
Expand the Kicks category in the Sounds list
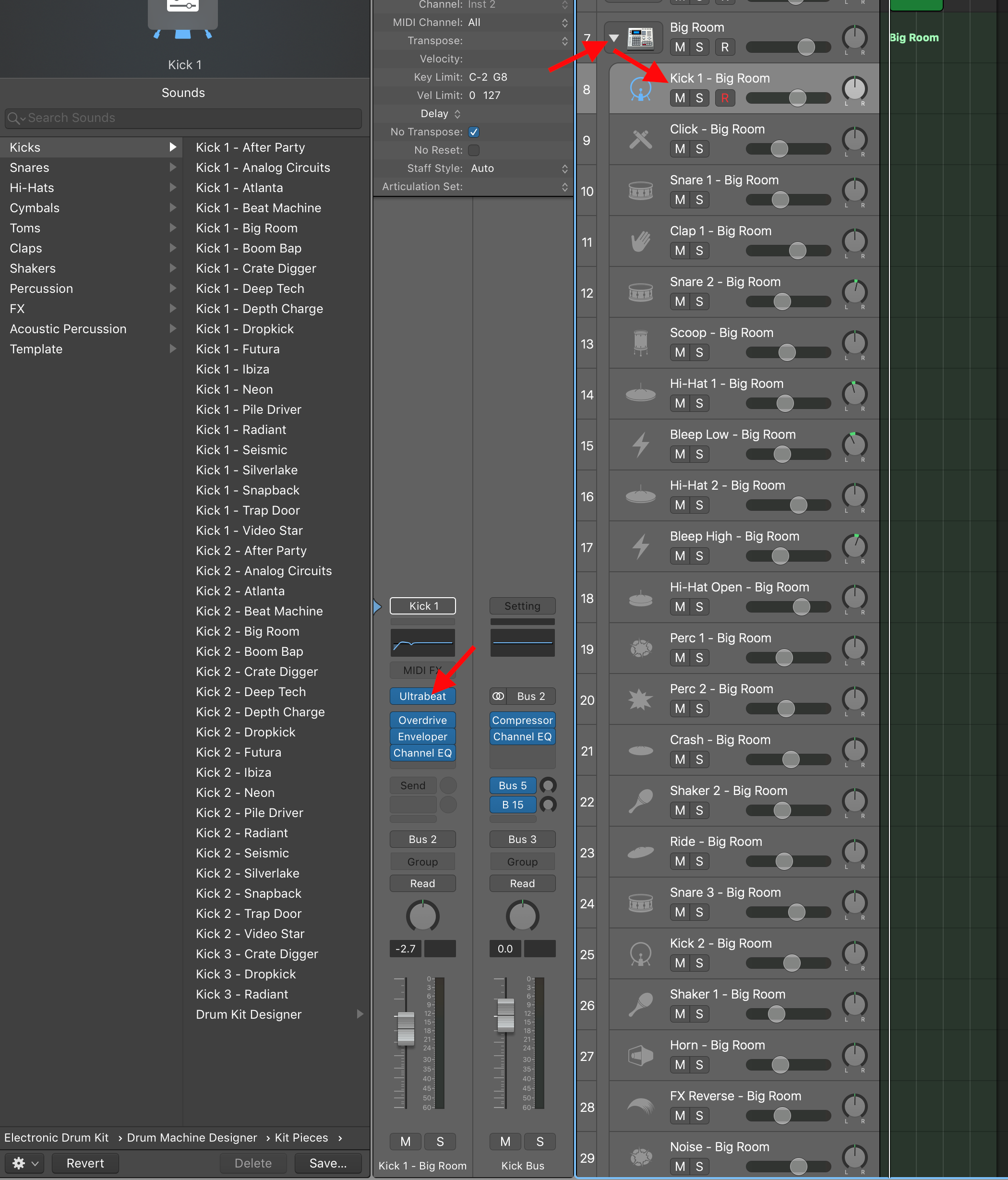click(x=172, y=147)
